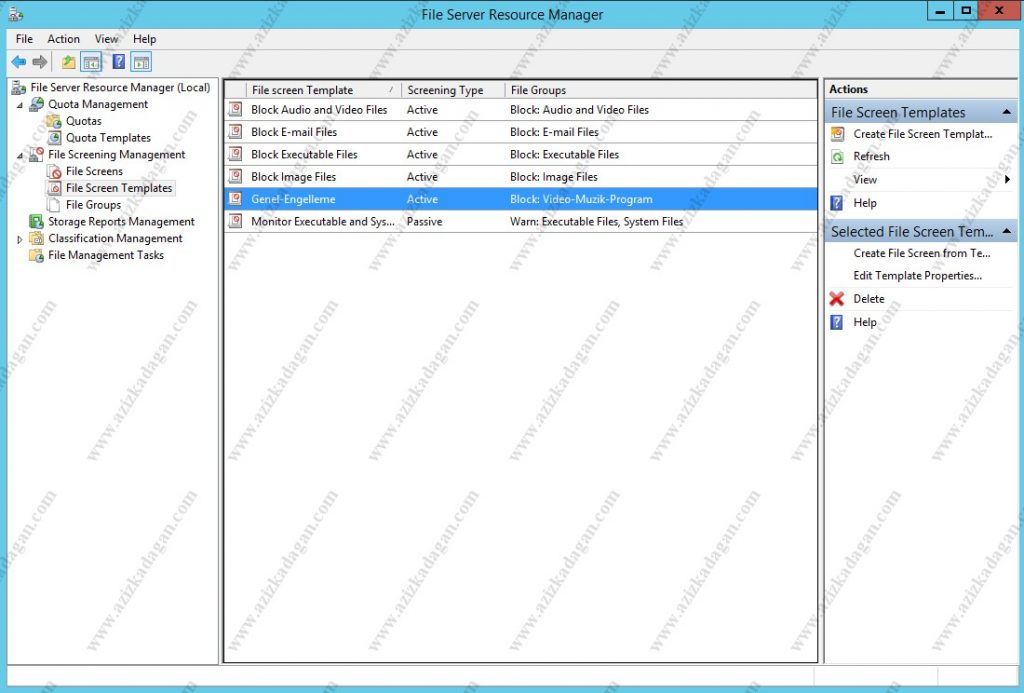The width and height of the screenshot is (1024, 693).
Task: Click the Forward arrow toolbar icon
Action: 40,62
